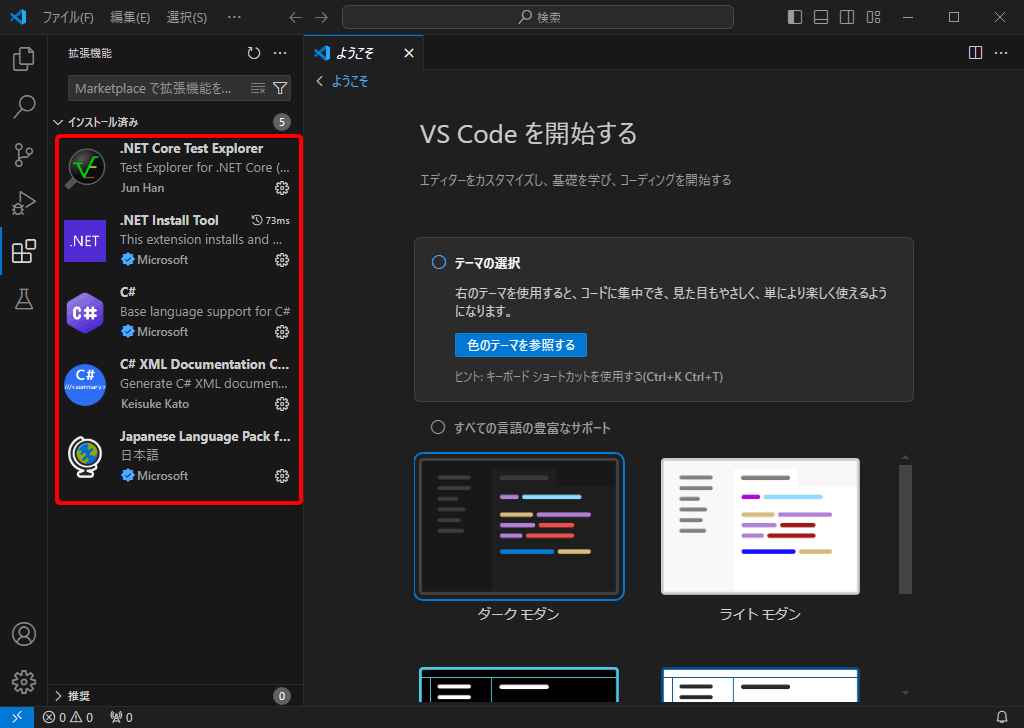
Task: Select the Extensions view icon
Action: coord(24,251)
